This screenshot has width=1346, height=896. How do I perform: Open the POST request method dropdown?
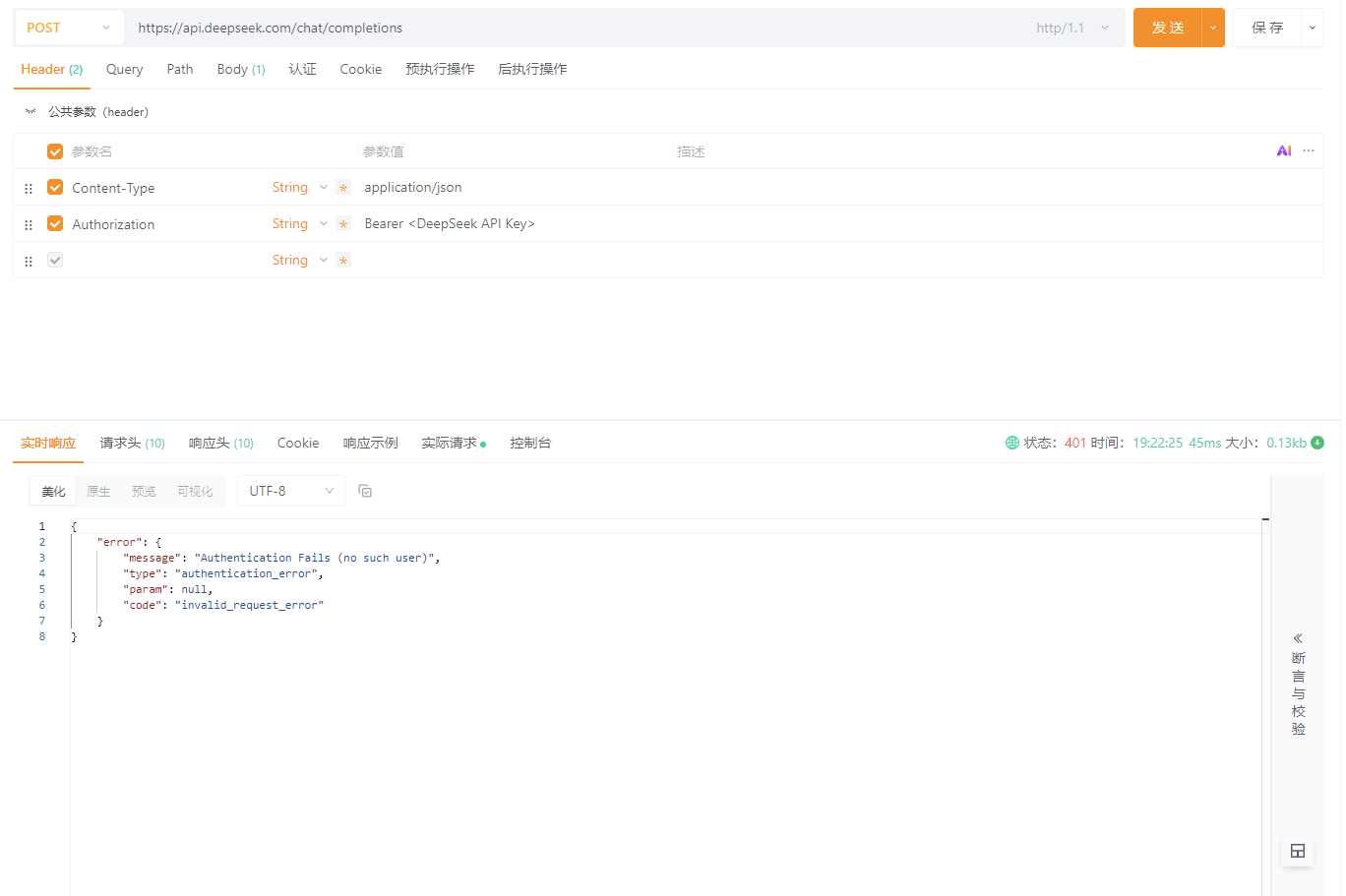click(69, 28)
